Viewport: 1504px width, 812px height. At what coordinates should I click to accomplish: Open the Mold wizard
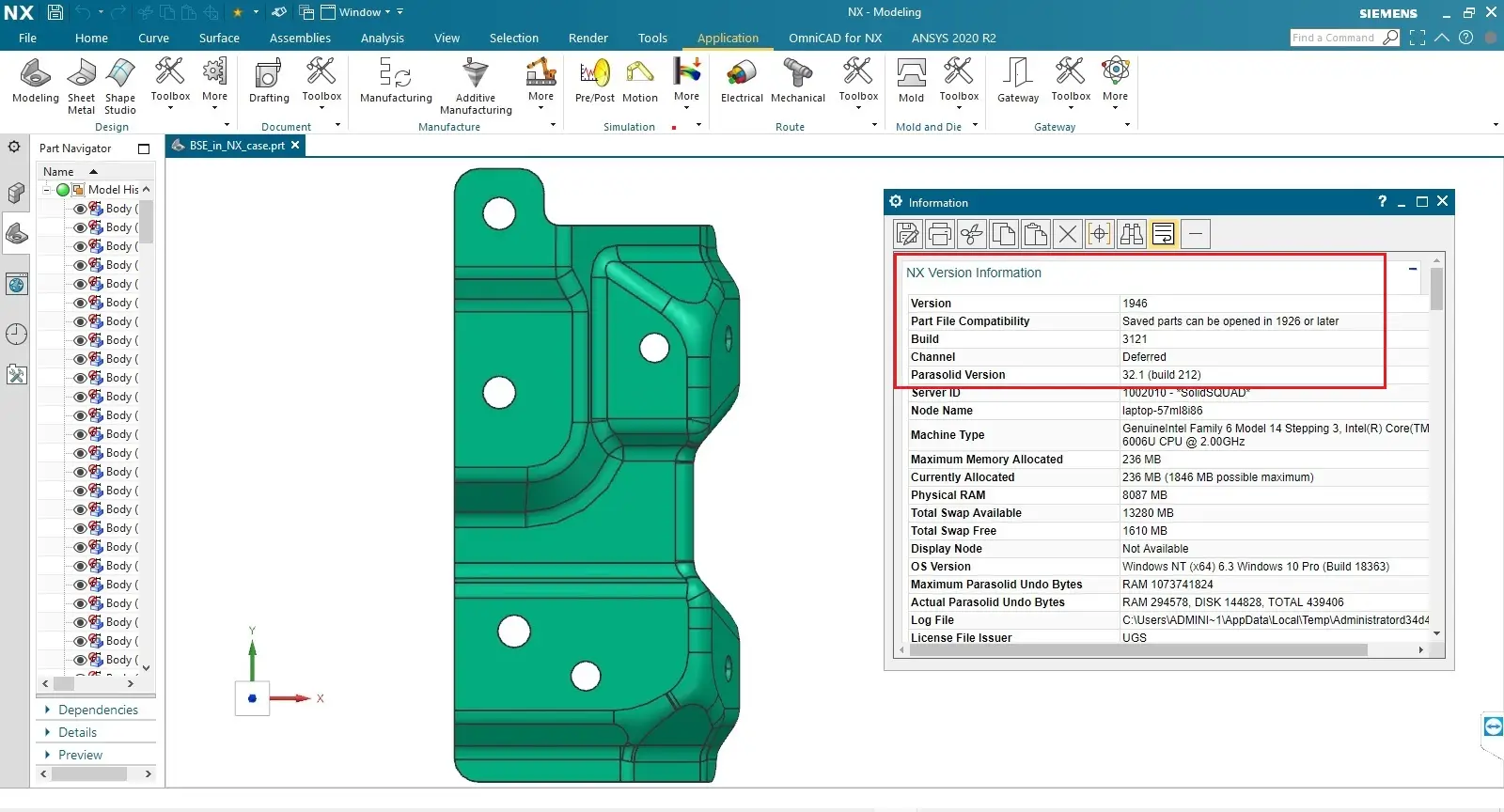point(911,81)
